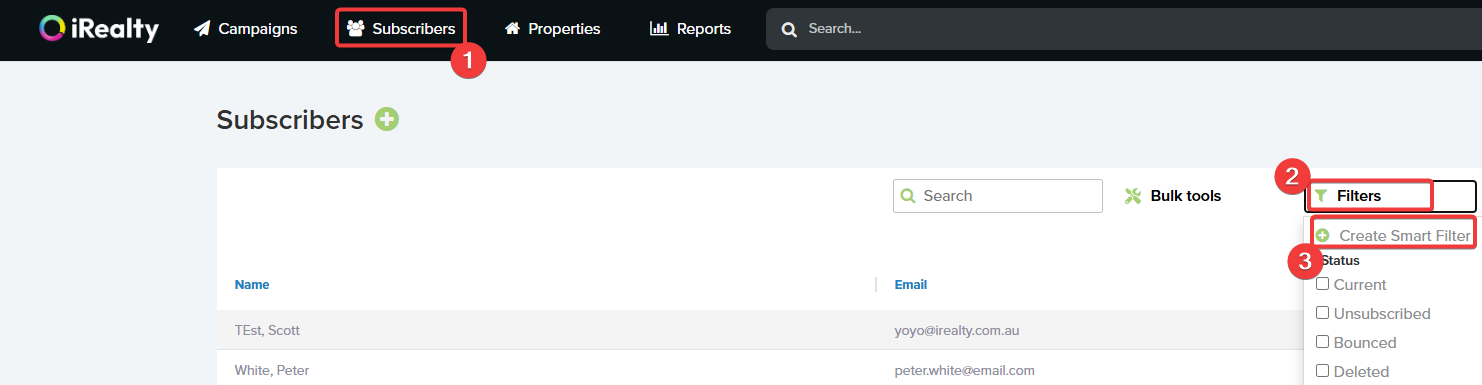Click email yoyo@irealty.com.au
Image resolution: width=1482 pixels, height=385 pixels.
coord(957,330)
